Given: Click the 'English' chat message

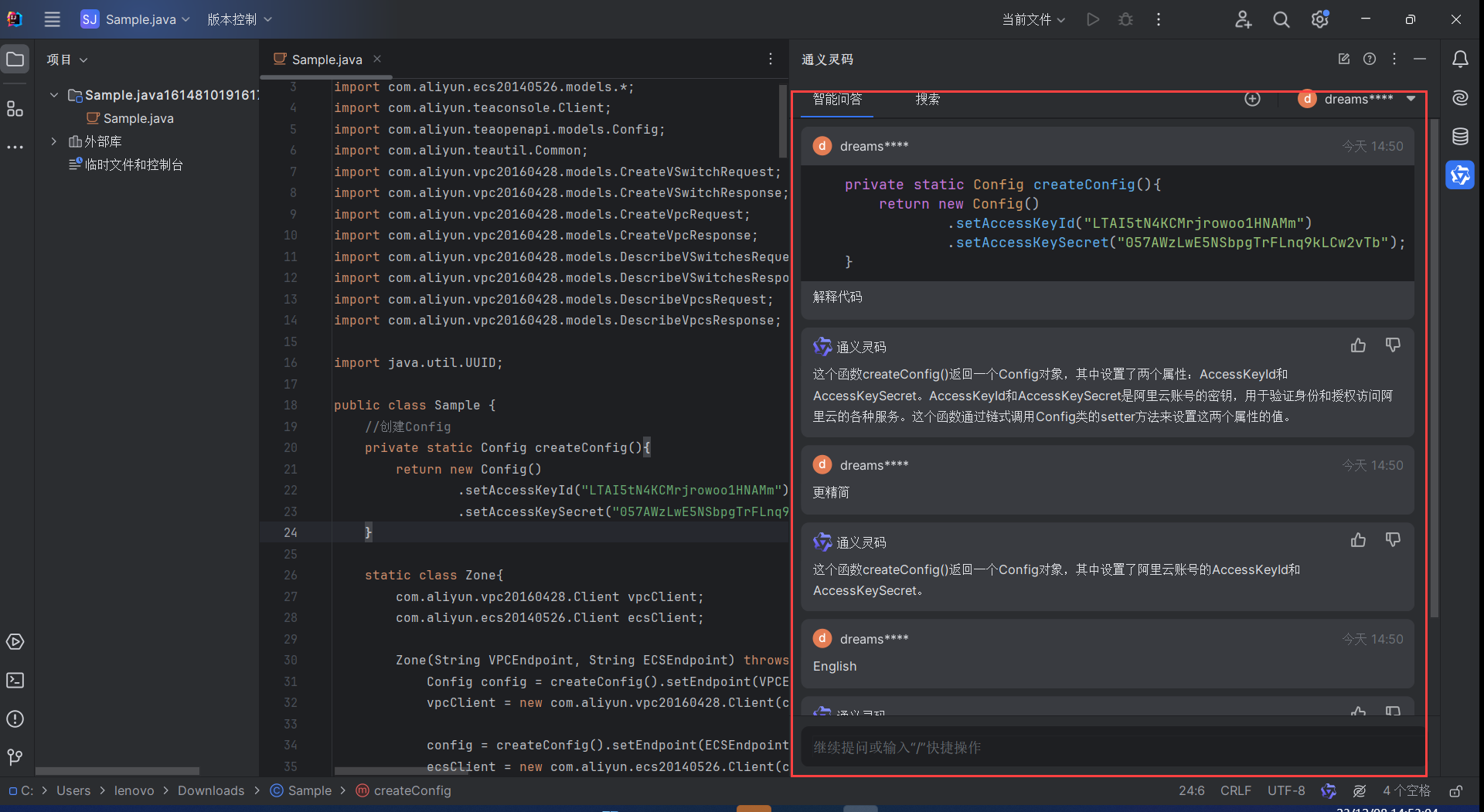Looking at the screenshot, I should pyautogui.click(x=835, y=666).
